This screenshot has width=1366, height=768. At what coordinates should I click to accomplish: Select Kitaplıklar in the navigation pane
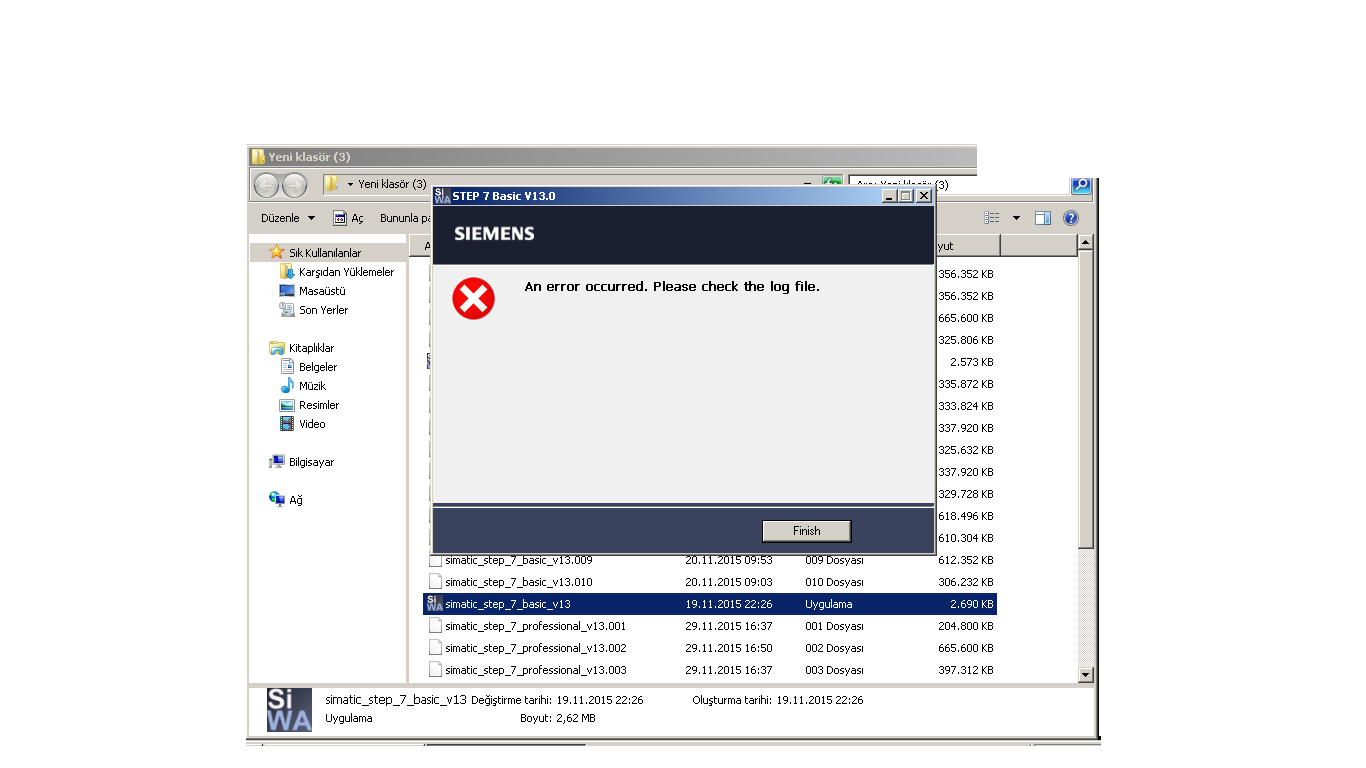click(311, 348)
